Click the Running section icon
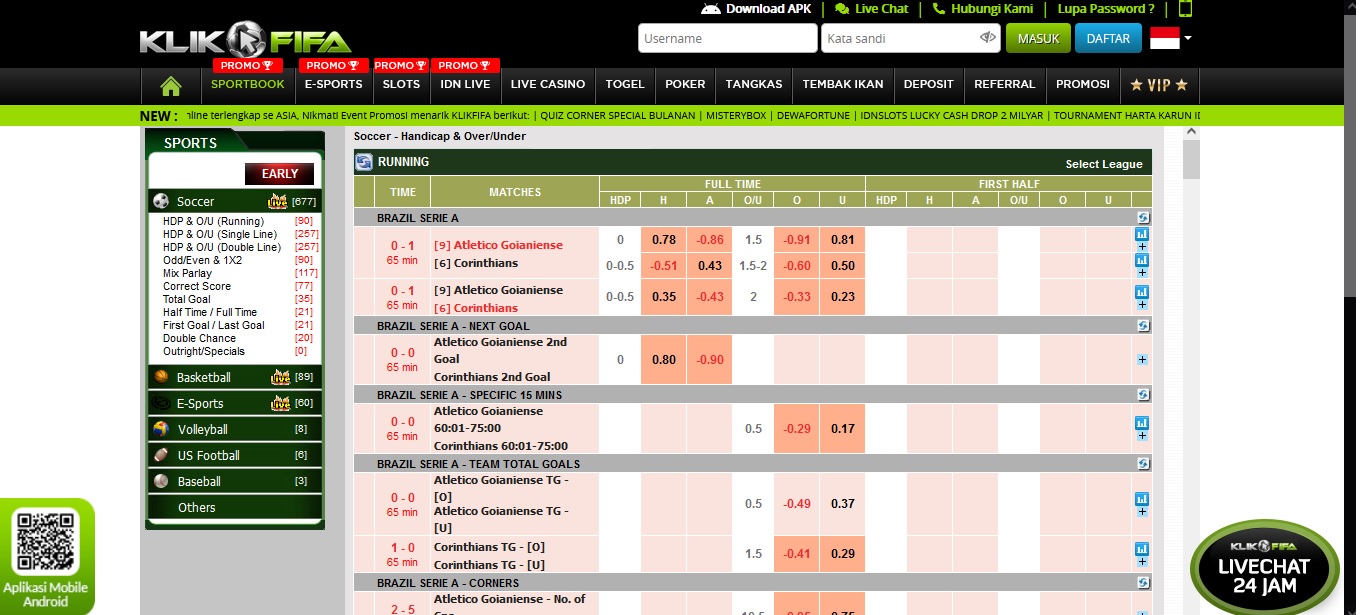This screenshot has width=1361, height=615. pos(364,162)
